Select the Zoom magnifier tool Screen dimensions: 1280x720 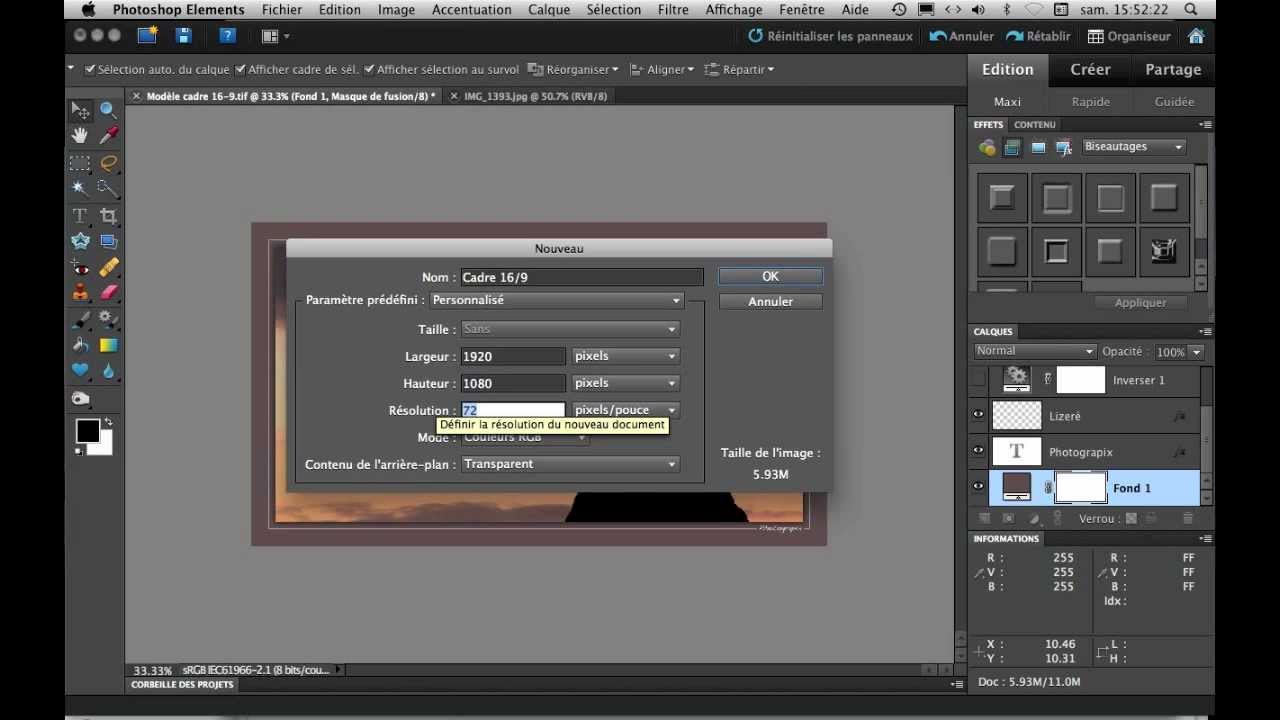click(108, 110)
